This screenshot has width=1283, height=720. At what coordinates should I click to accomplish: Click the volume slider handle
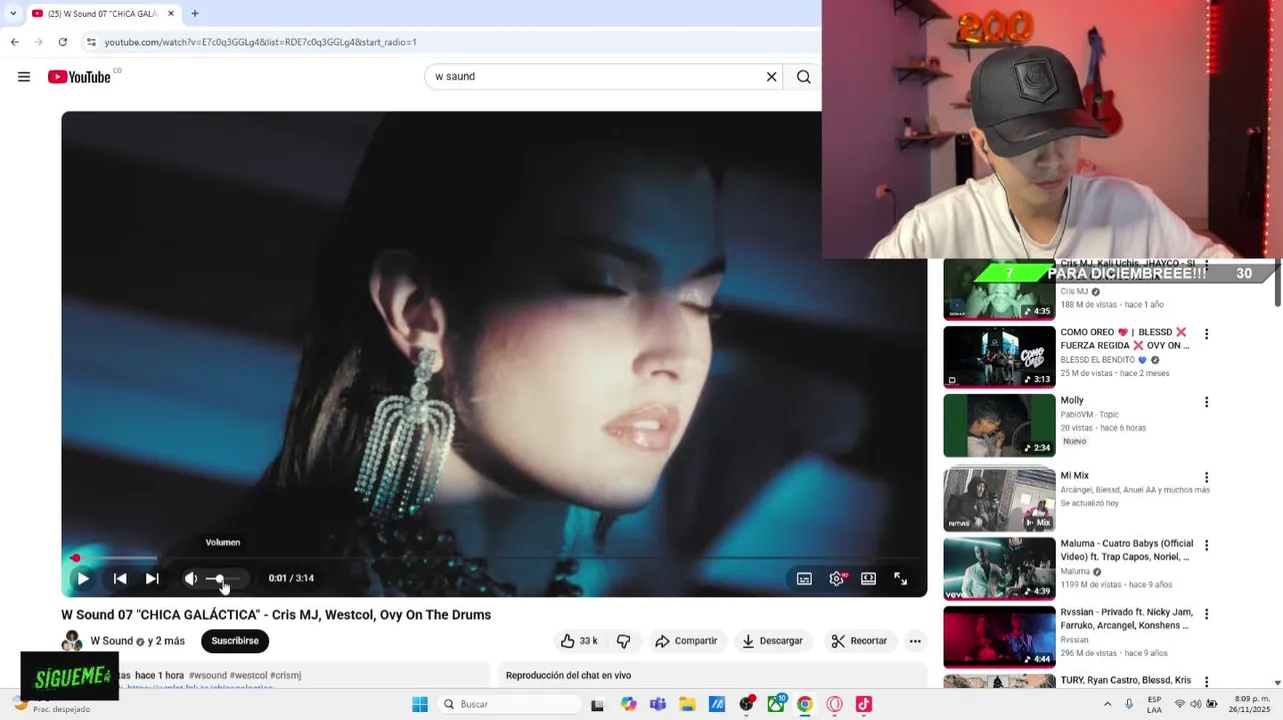[220, 578]
